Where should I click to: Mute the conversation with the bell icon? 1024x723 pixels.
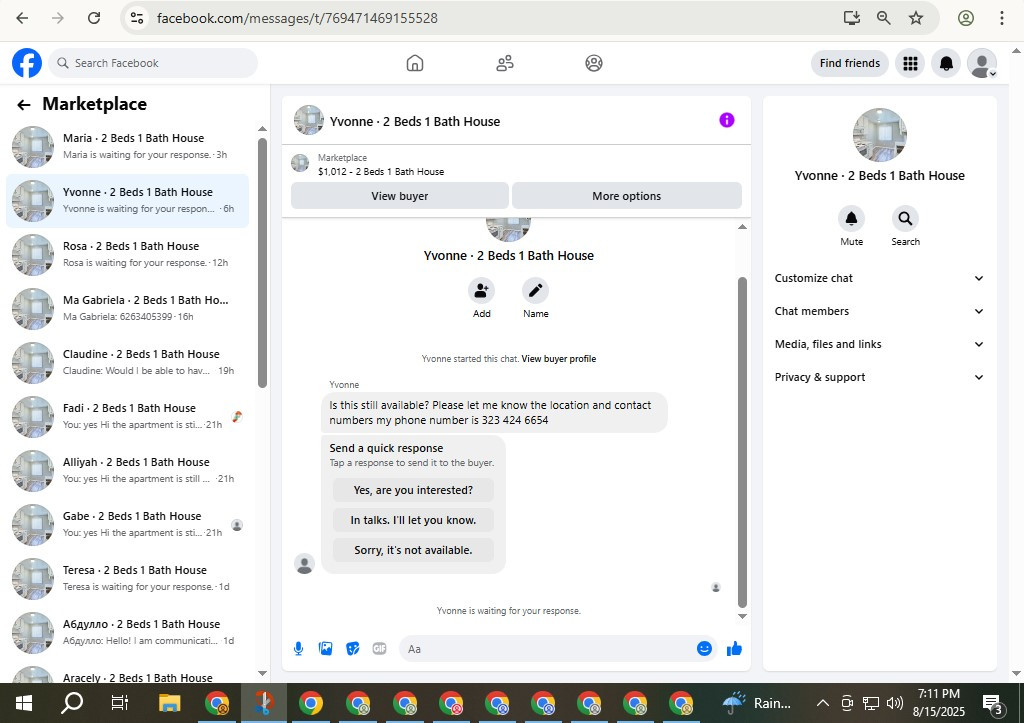(852, 219)
